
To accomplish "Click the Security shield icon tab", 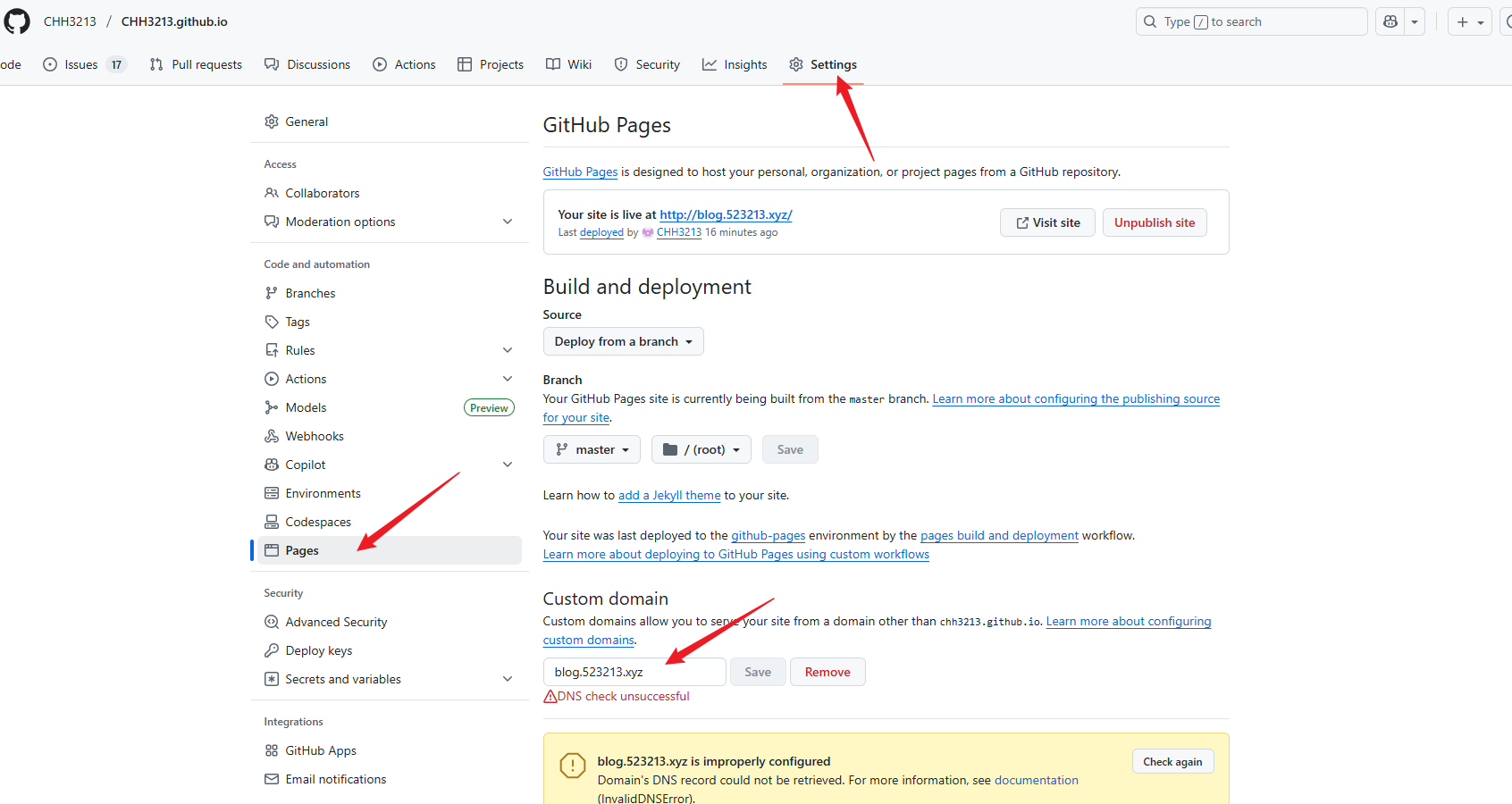I will 647,64.
